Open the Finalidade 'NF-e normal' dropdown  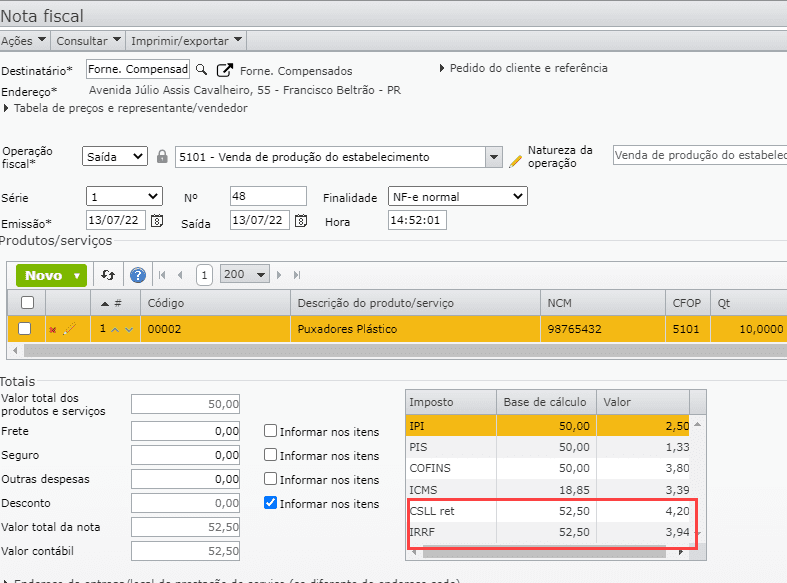pyautogui.click(x=457, y=196)
